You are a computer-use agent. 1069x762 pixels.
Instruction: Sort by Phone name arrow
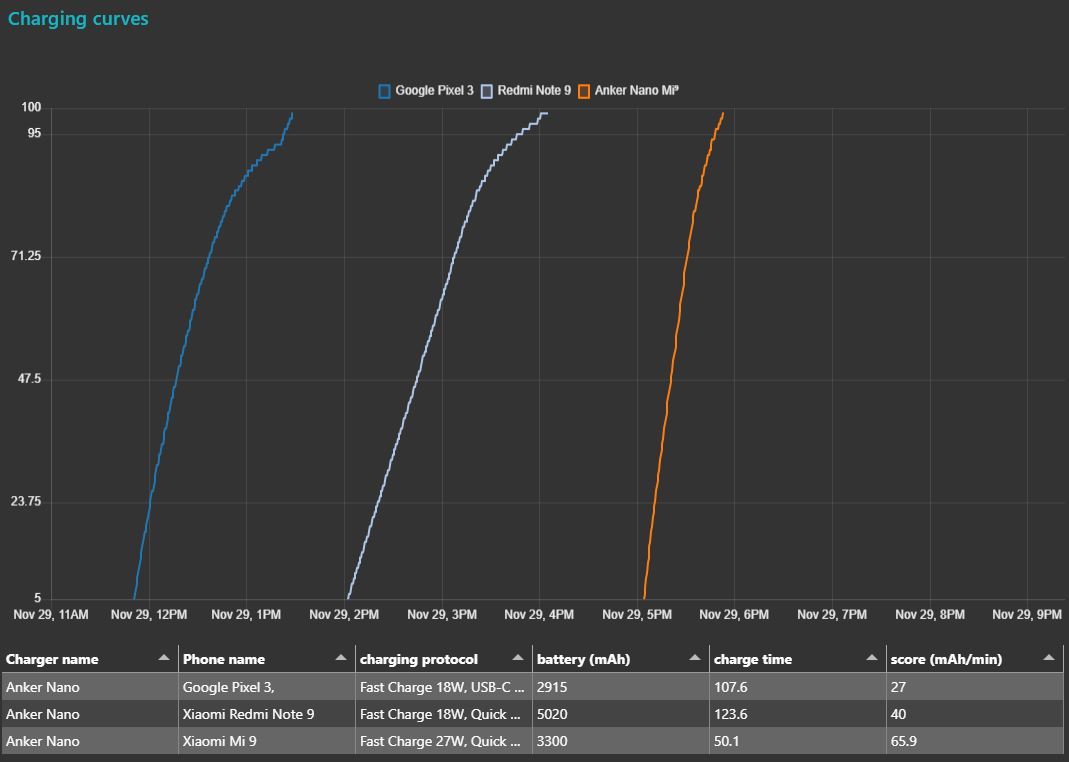(341, 658)
